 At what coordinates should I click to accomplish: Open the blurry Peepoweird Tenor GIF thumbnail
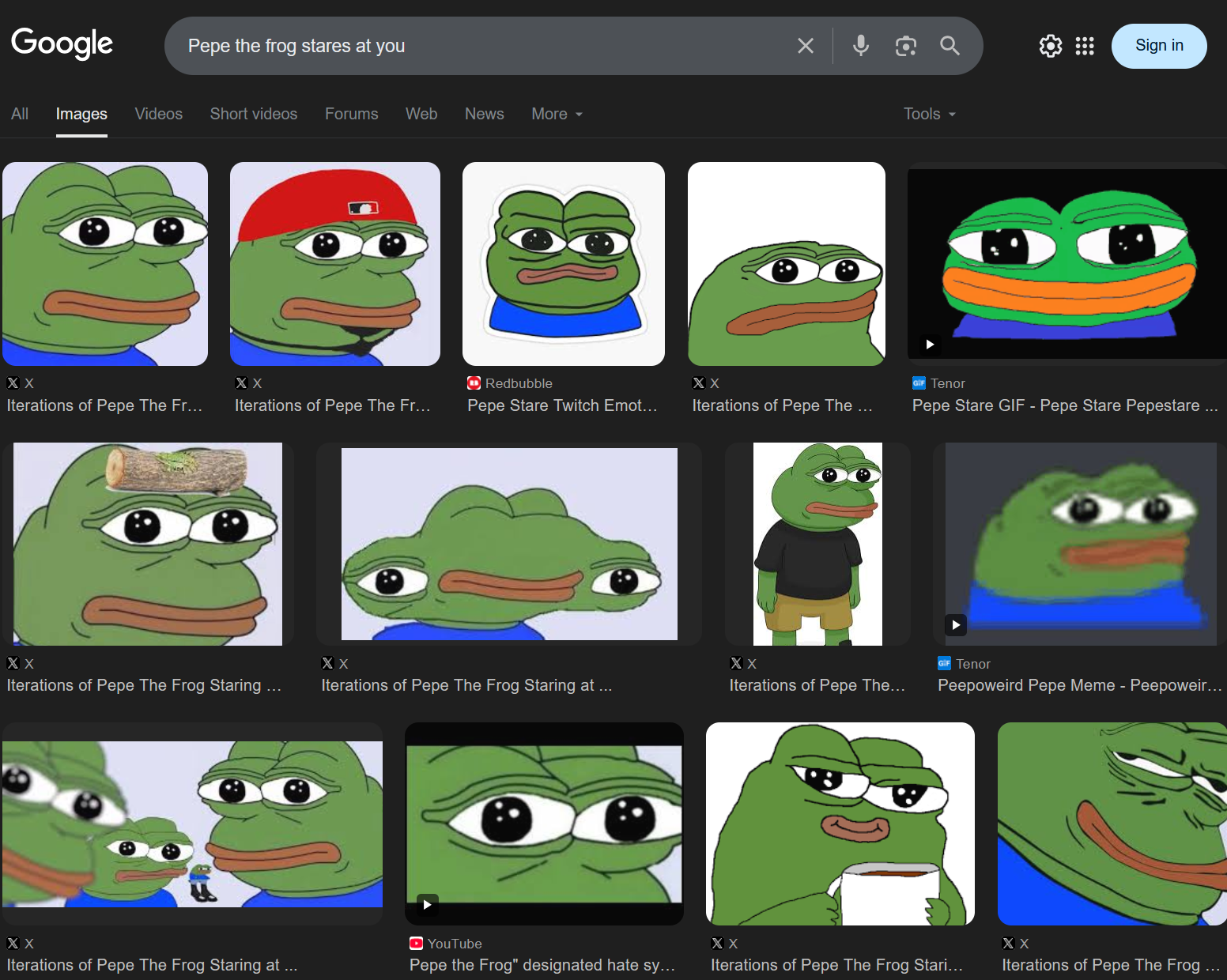[1080, 544]
